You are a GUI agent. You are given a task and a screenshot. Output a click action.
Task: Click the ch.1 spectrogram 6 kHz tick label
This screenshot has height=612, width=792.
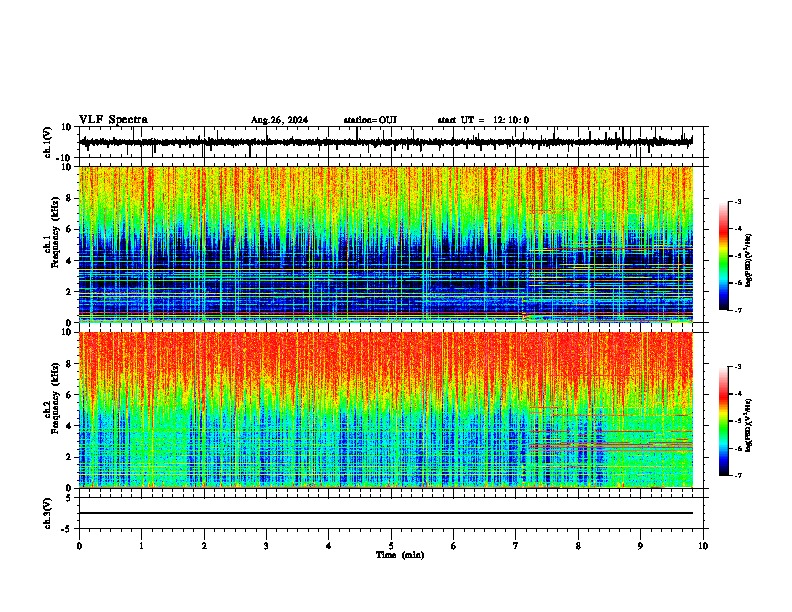pos(69,229)
